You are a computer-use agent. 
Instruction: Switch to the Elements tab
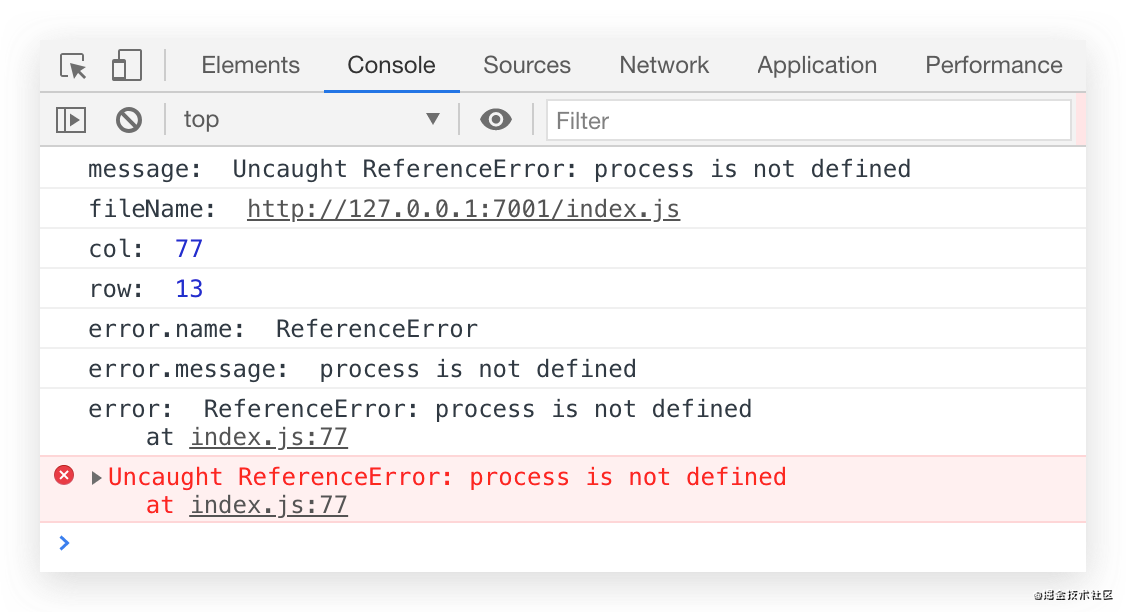click(250, 66)
